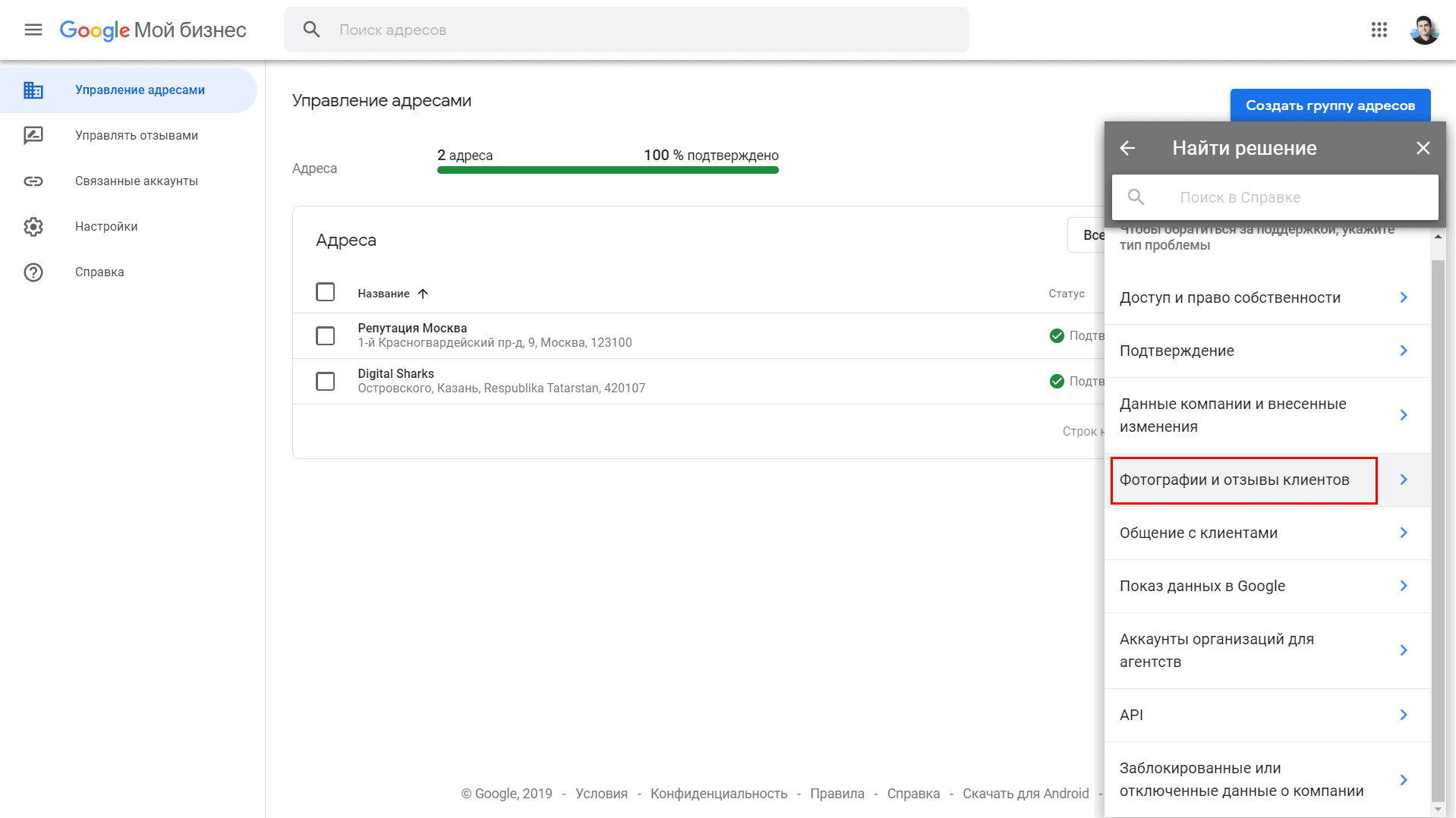
Task: Click the 2 адреса count label
Action: coord(465,156)
